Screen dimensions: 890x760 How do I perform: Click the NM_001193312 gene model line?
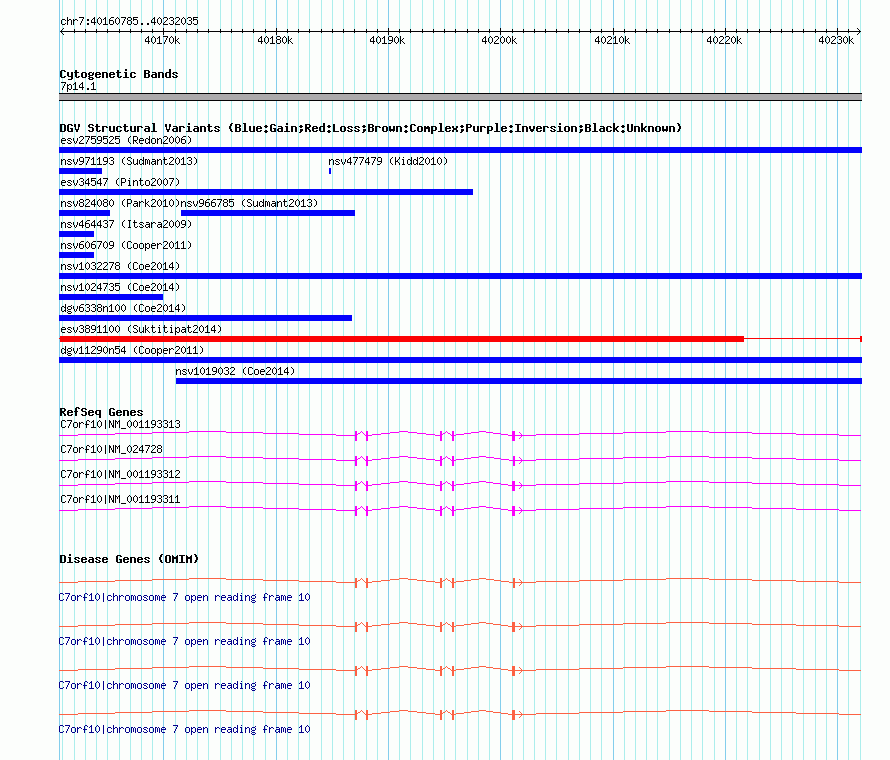[x=460, y=485]
